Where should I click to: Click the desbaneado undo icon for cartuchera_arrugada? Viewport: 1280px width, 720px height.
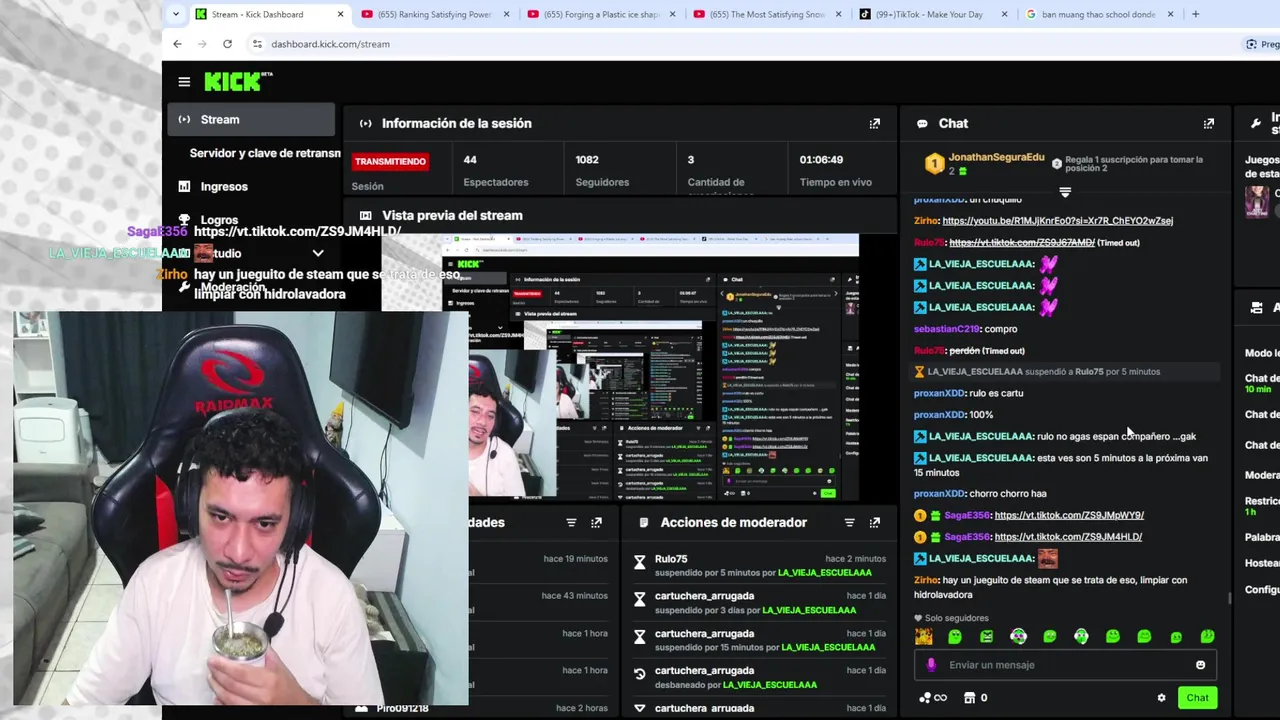click(640, 675)
